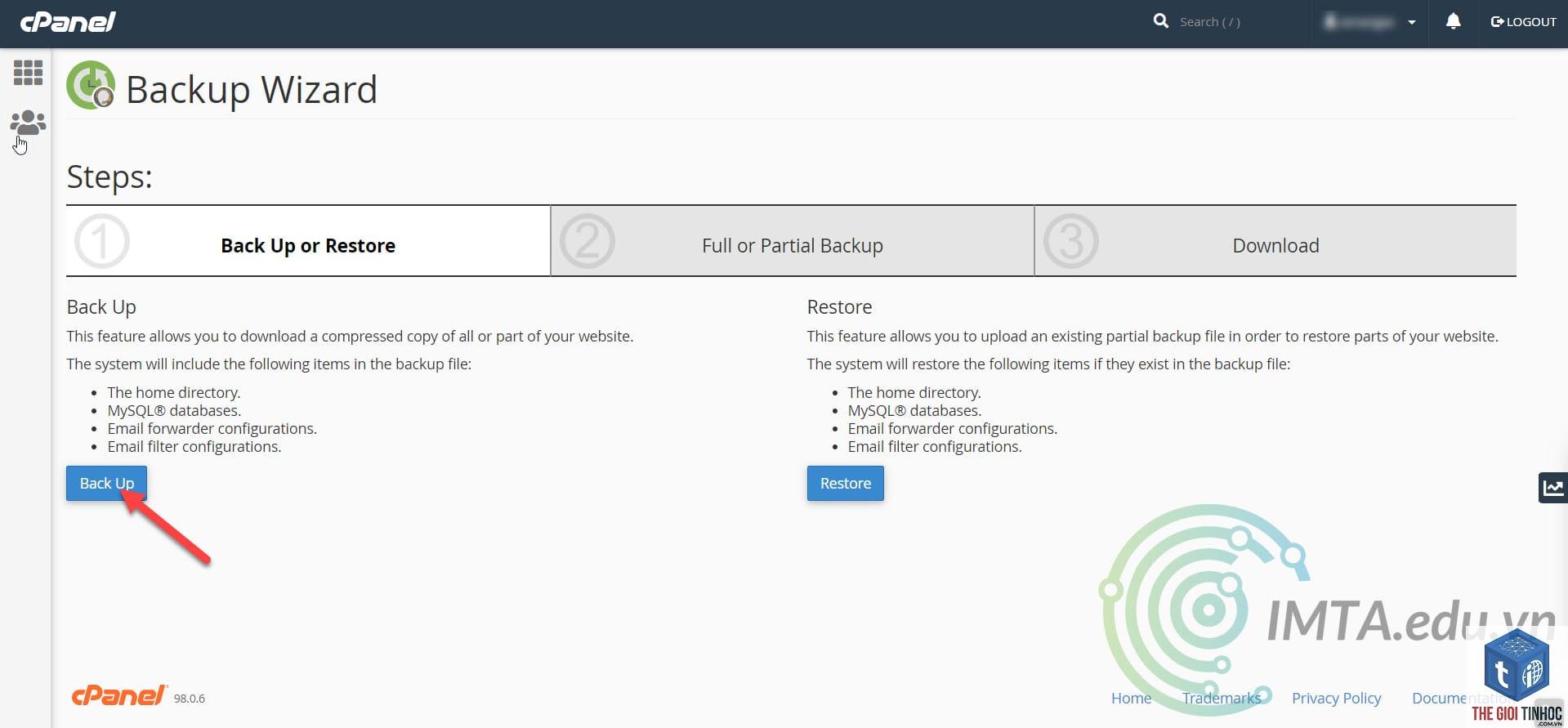This screenshot has width=1568, height=728.
Task: Click 'The home directory.' under Back Up
Action: pos(174,392)
